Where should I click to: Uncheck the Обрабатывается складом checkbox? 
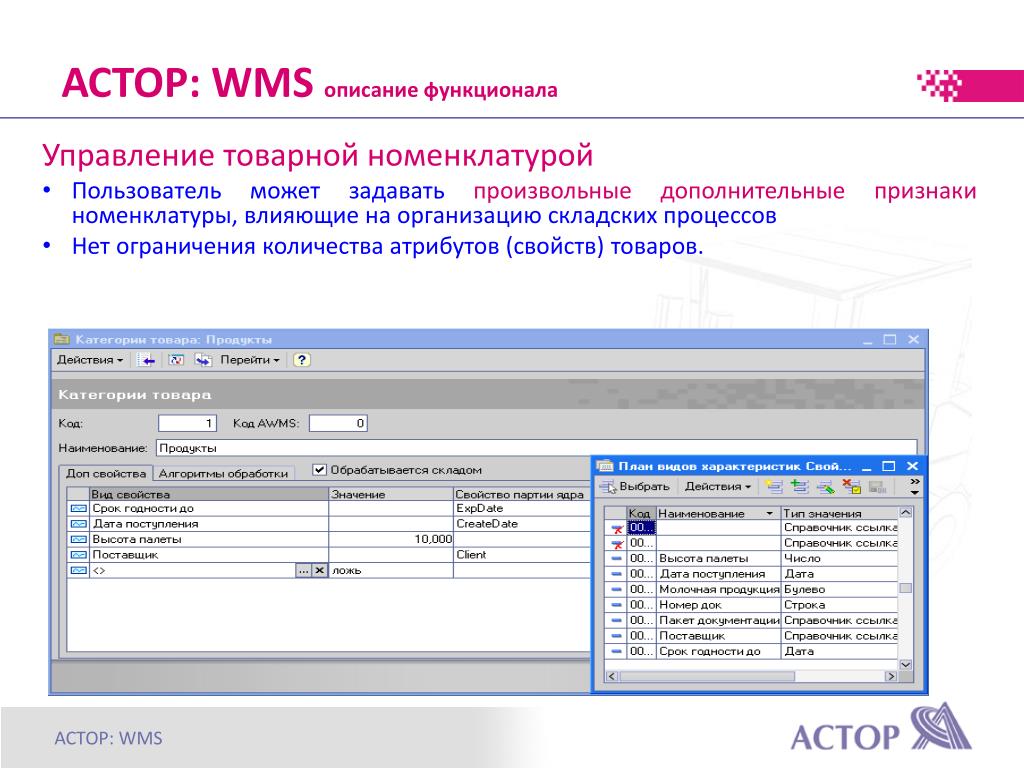[x=319, y=470]
